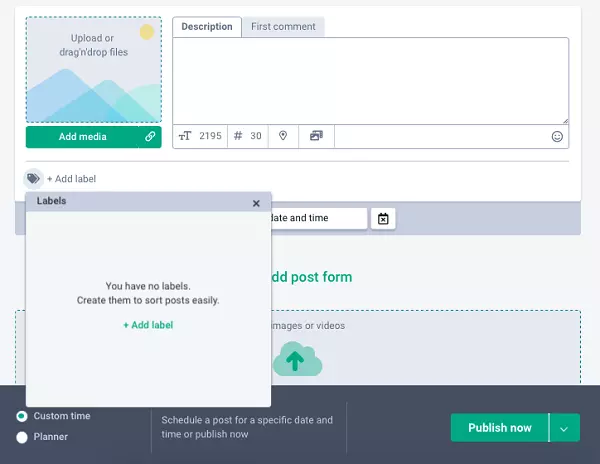This screenshot has height=464, width=600.
Task: Click inside the description text area
Action: tap(370, 80)
